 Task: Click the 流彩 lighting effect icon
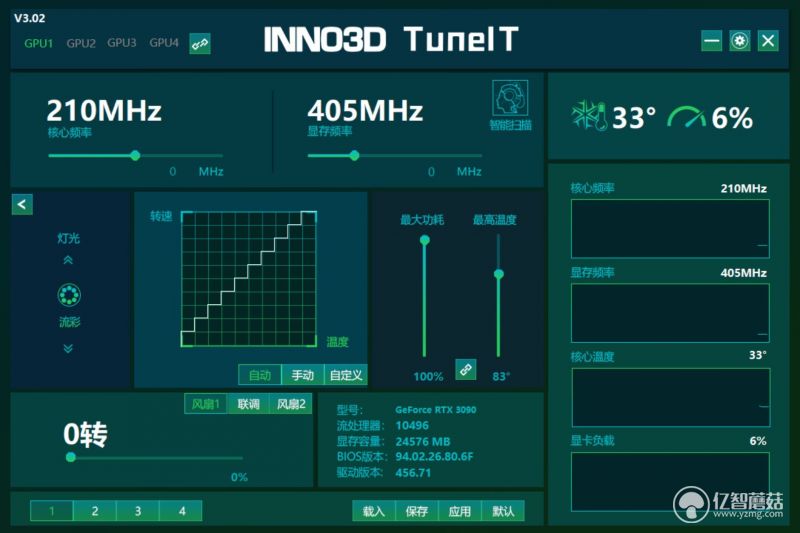pos(69,295)
